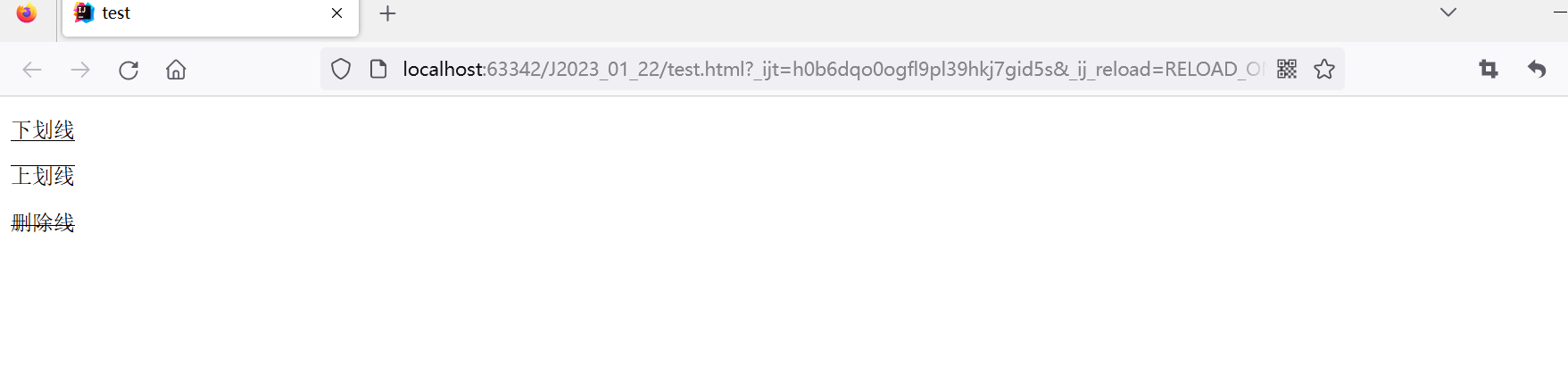This screenshot has height=384, width=1568.
Task: Show site information via the page icon
Action: [378, 69]
